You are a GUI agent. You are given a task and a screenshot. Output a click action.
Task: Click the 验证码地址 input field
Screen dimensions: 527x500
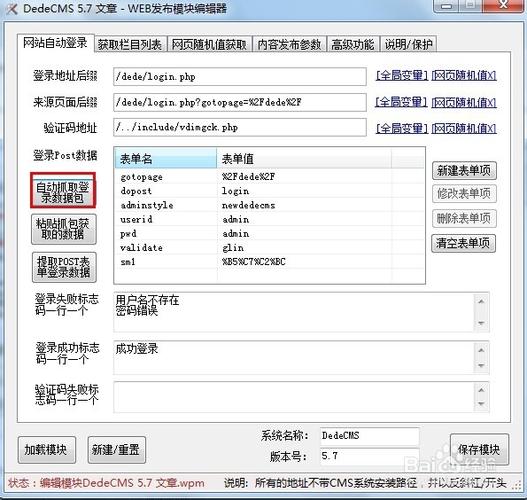[x=240, y=127]
